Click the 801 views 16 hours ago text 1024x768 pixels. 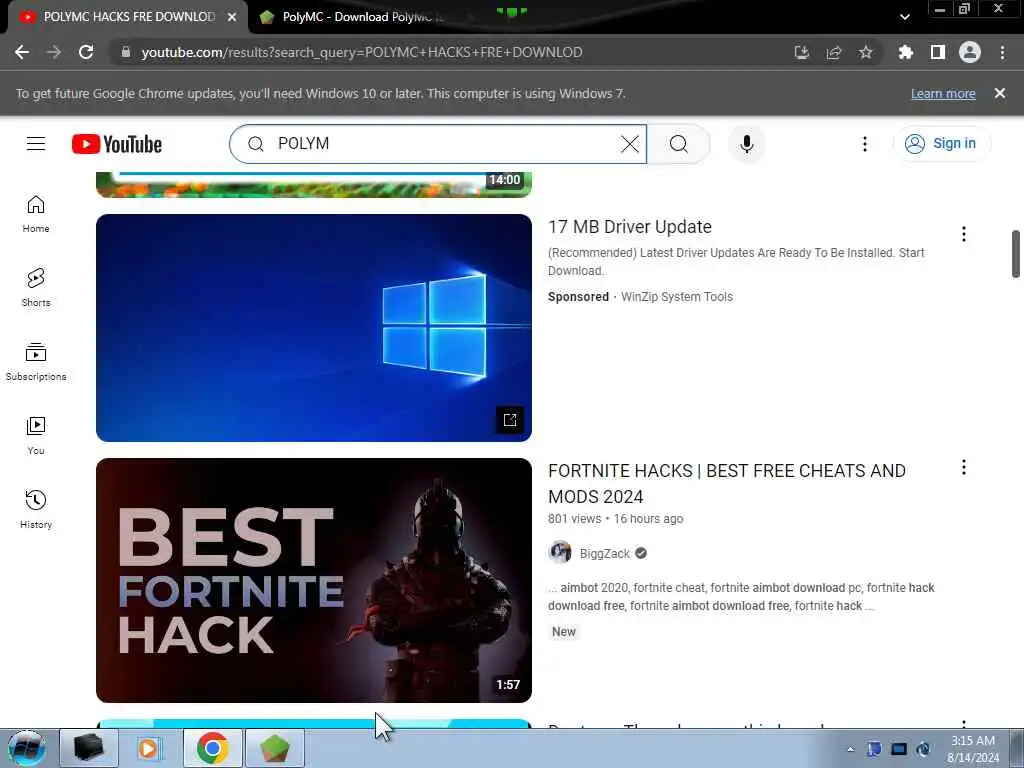(x=615, y=519)
